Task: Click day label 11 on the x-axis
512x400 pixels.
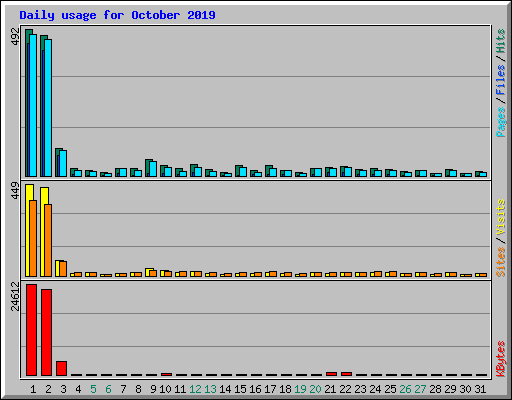Action: click(180, 389)
